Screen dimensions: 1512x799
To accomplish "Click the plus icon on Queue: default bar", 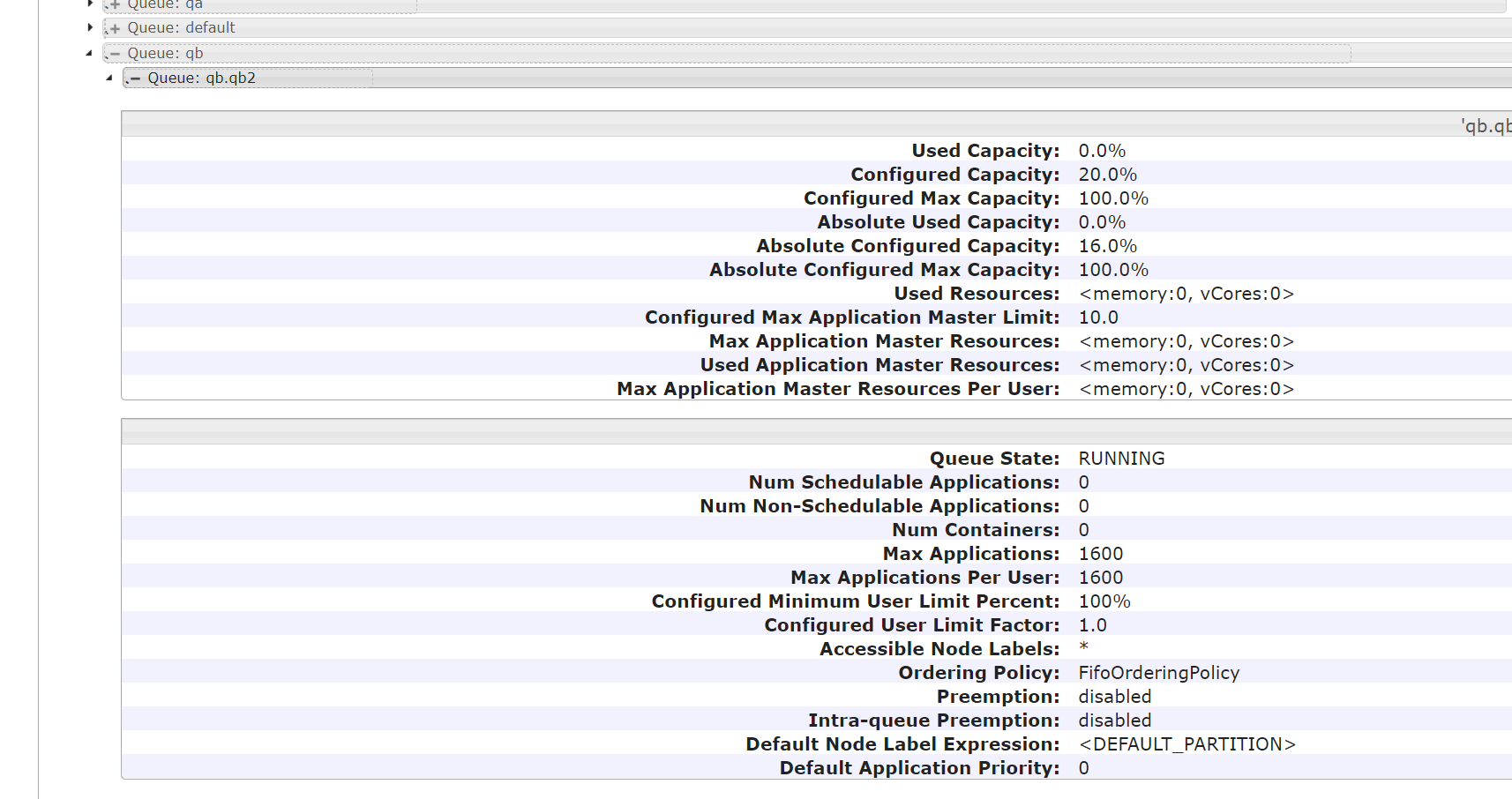I will tap(115, 29).
